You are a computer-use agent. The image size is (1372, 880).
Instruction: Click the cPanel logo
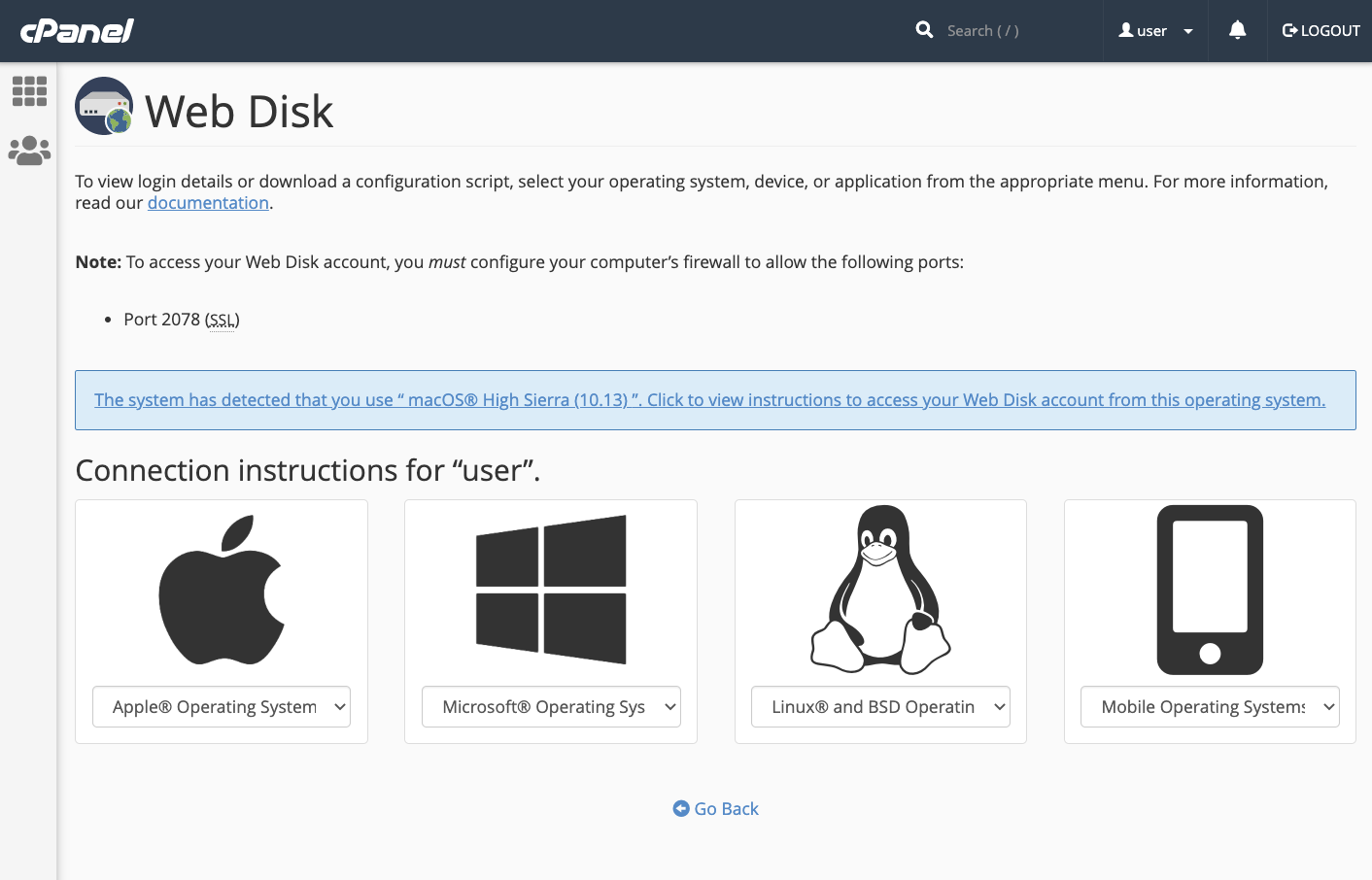point(77,31)
